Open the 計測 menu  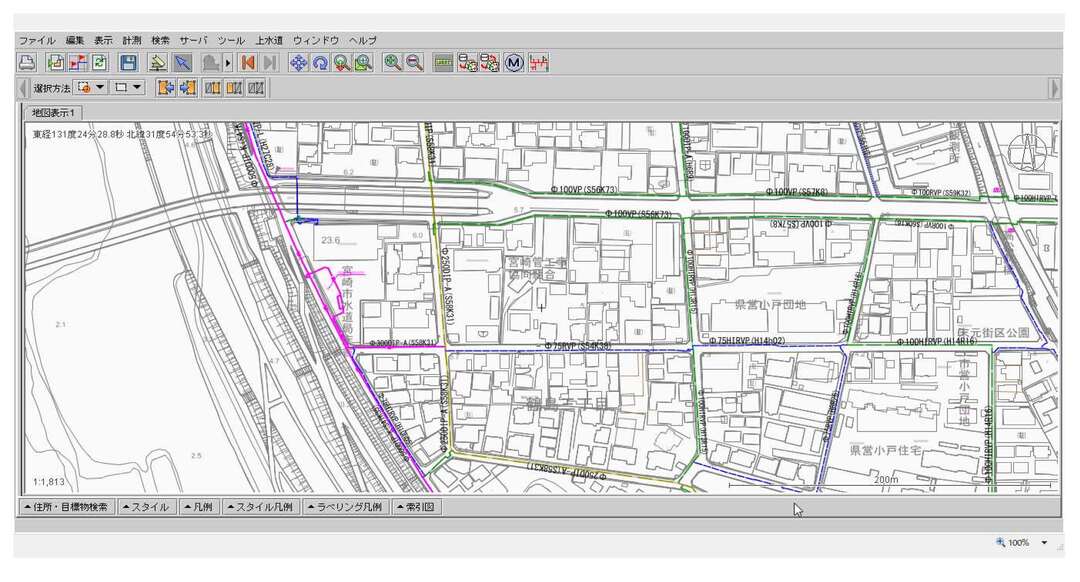click(x=132, y=41)
